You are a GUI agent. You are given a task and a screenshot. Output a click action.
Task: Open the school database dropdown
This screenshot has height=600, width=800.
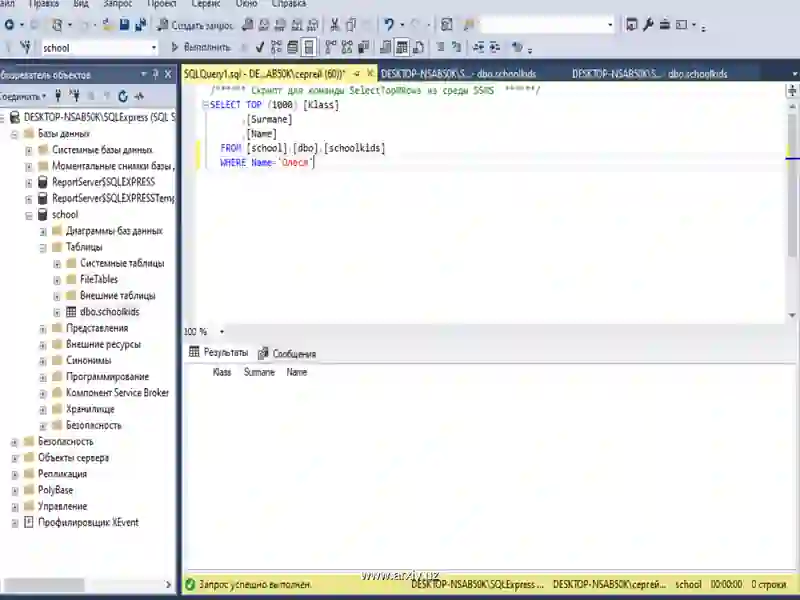coord(154,48)
